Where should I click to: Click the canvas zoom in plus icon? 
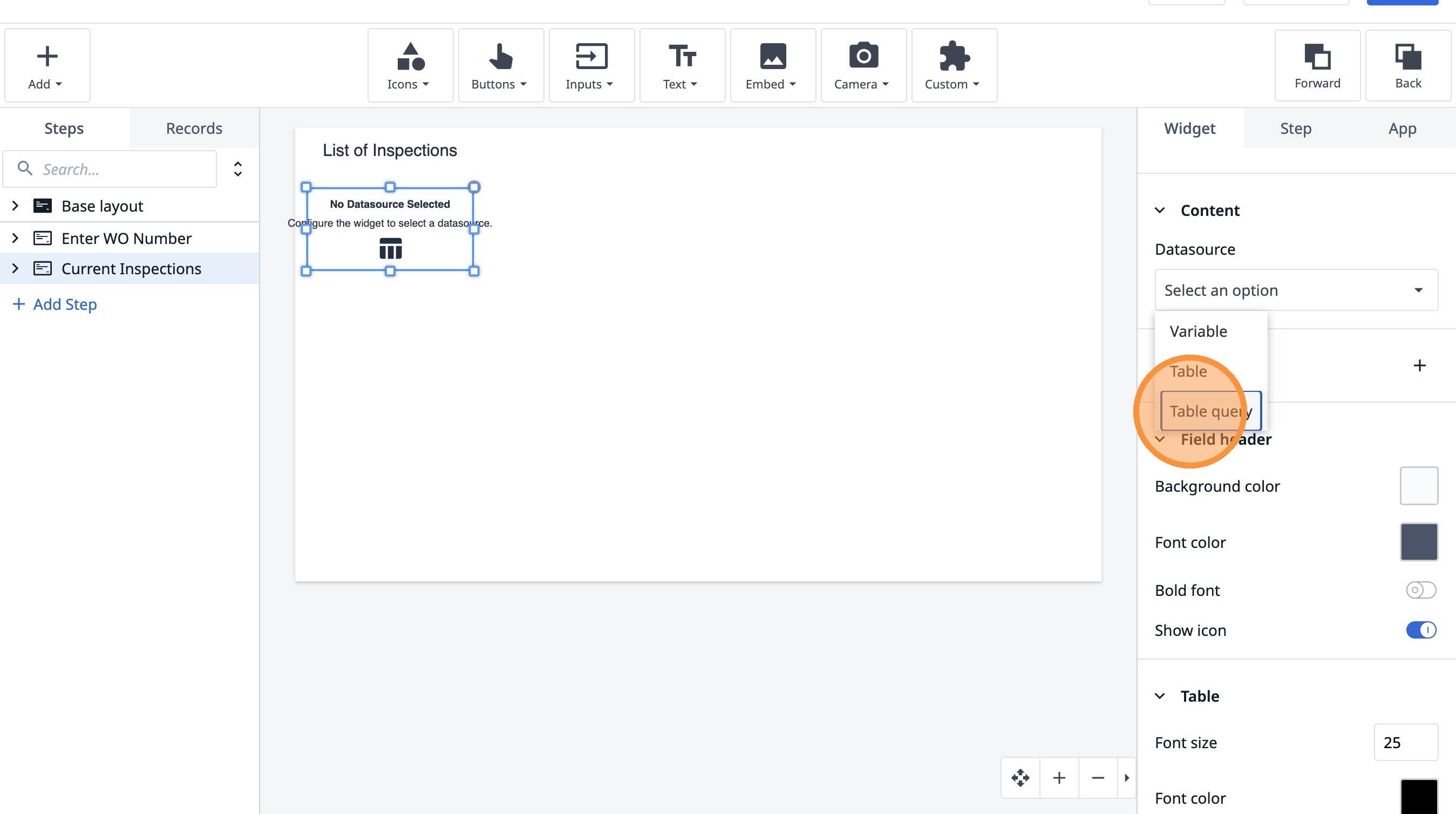(x=1059, y=778)
